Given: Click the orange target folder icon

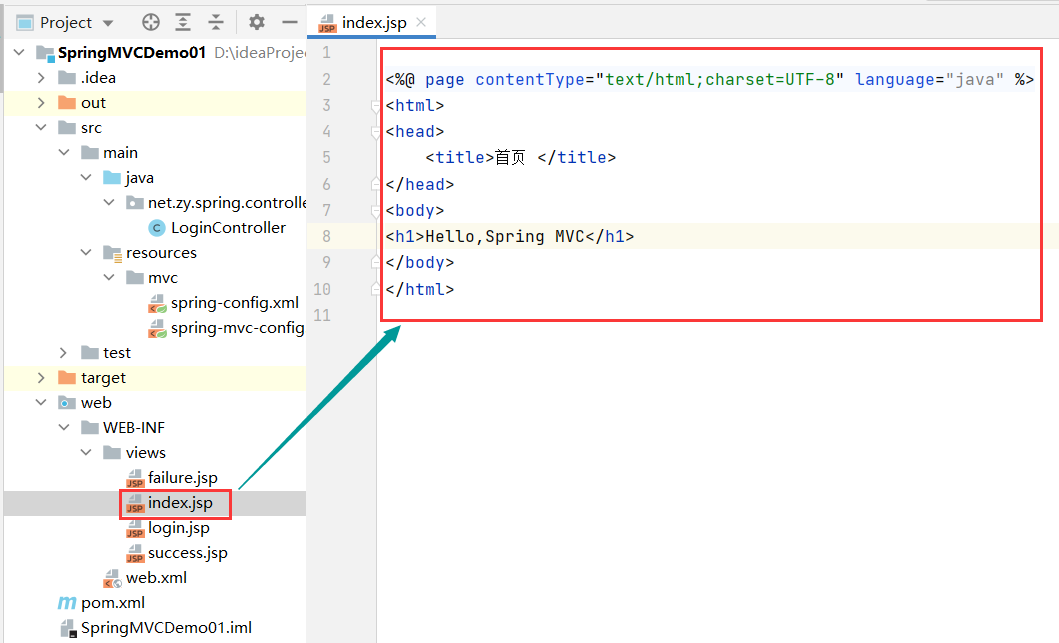Looking at the screenshot, I should point(67,378).
